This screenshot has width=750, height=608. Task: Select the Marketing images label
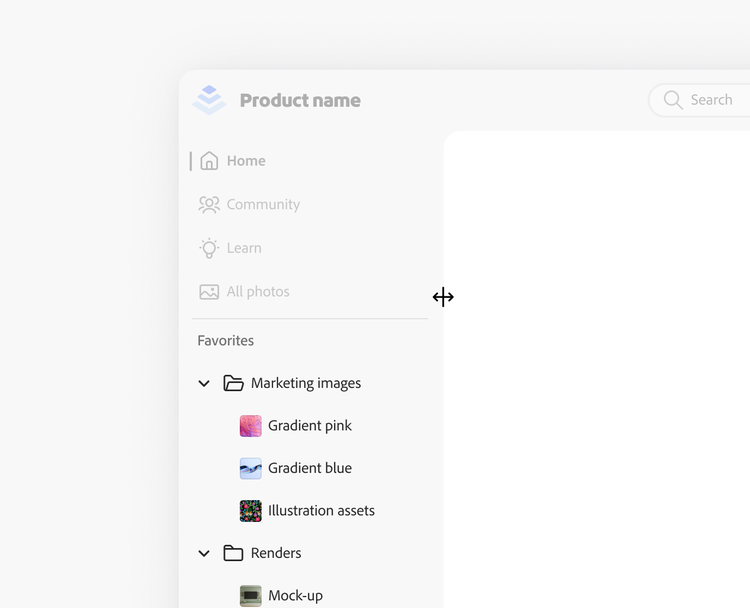(306, 383)
